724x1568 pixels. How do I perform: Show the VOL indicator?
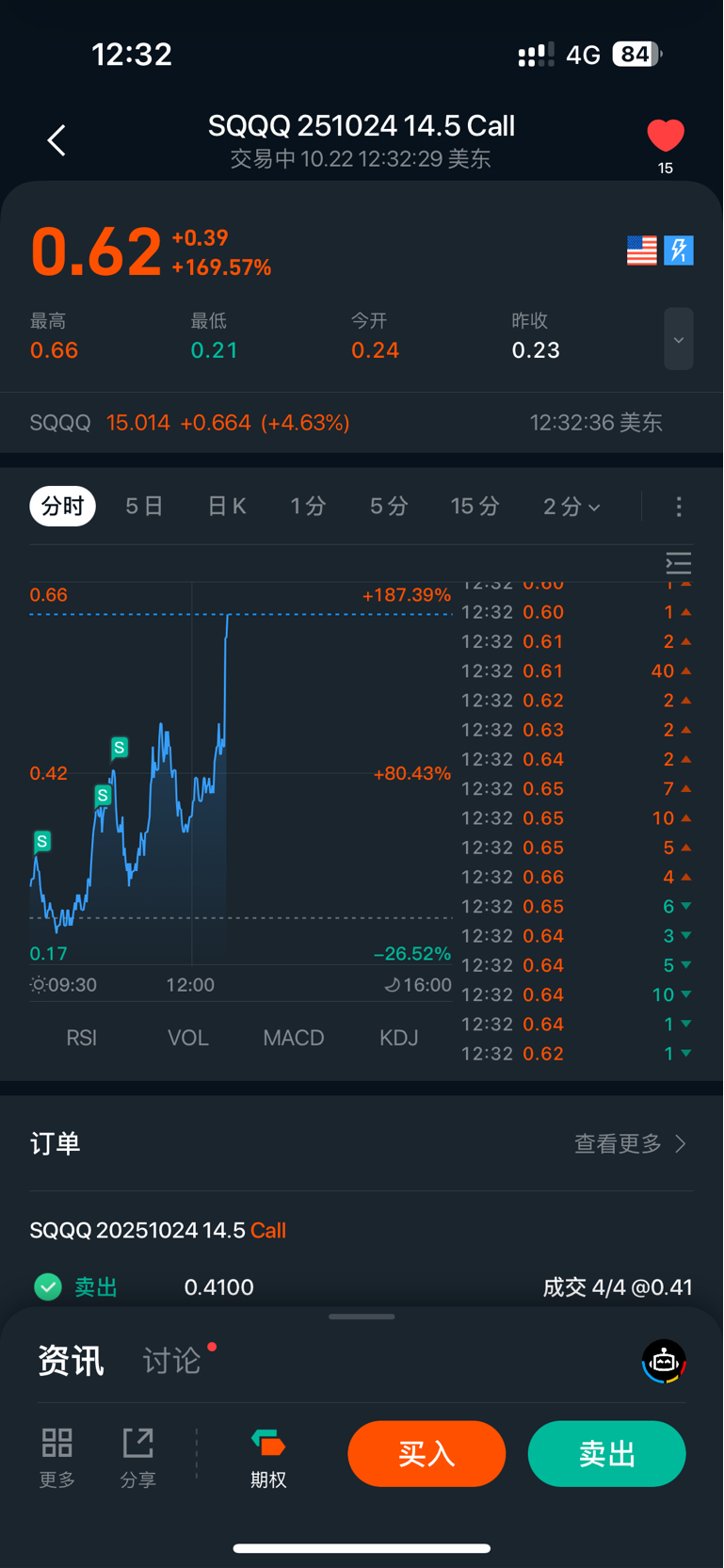click(x=188, y=1038)
